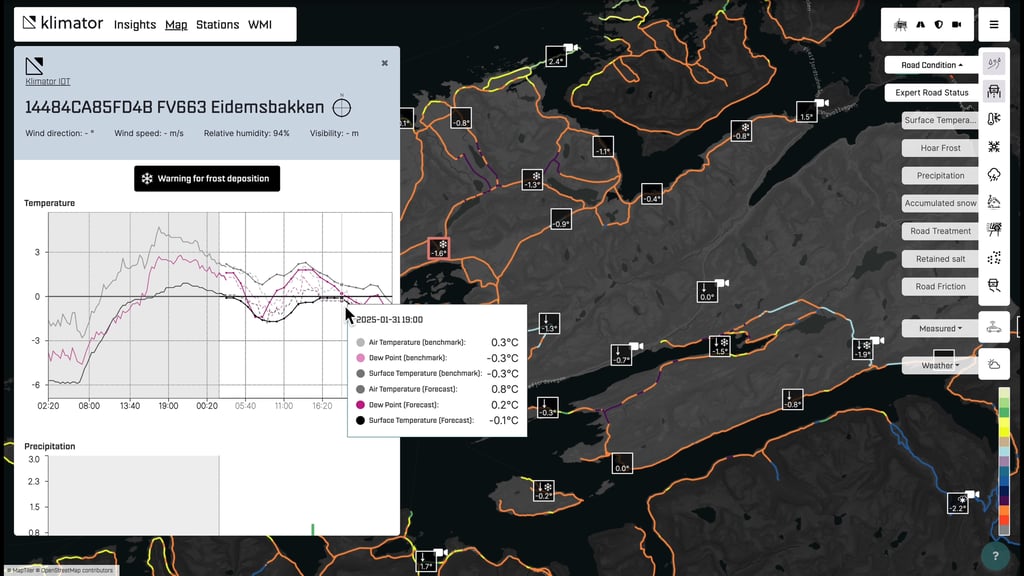Select the Surface Temperature thermometer icon

994,119
